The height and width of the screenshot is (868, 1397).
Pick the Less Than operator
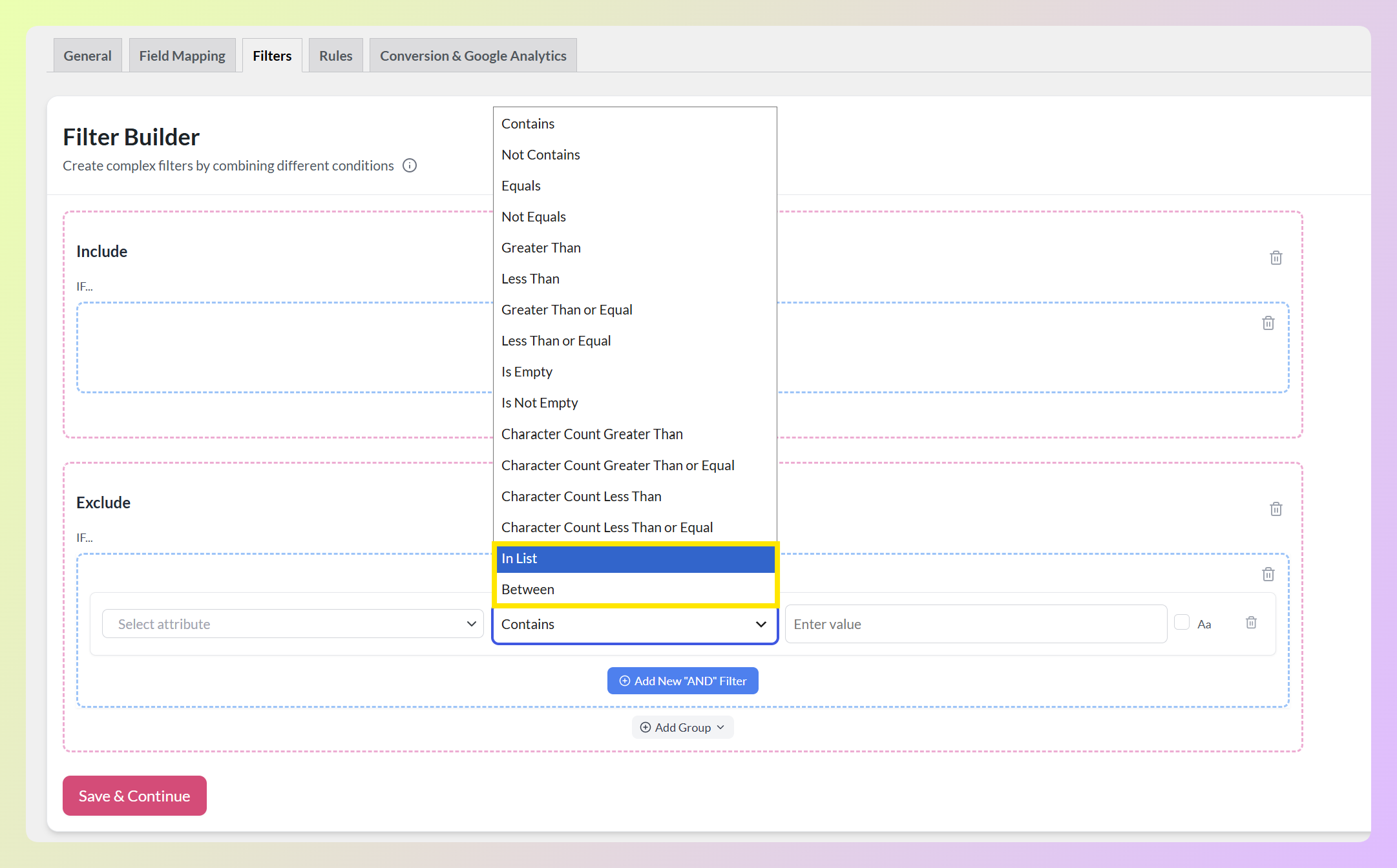pos(635,278)
